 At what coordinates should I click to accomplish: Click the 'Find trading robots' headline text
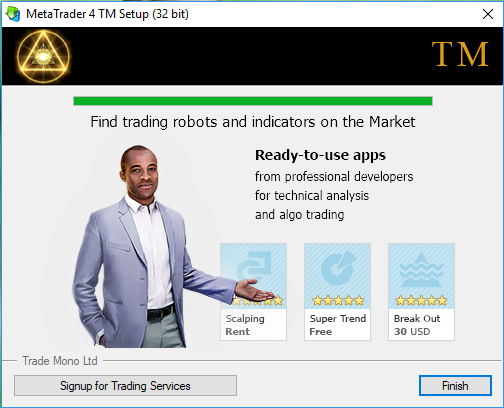253,122
